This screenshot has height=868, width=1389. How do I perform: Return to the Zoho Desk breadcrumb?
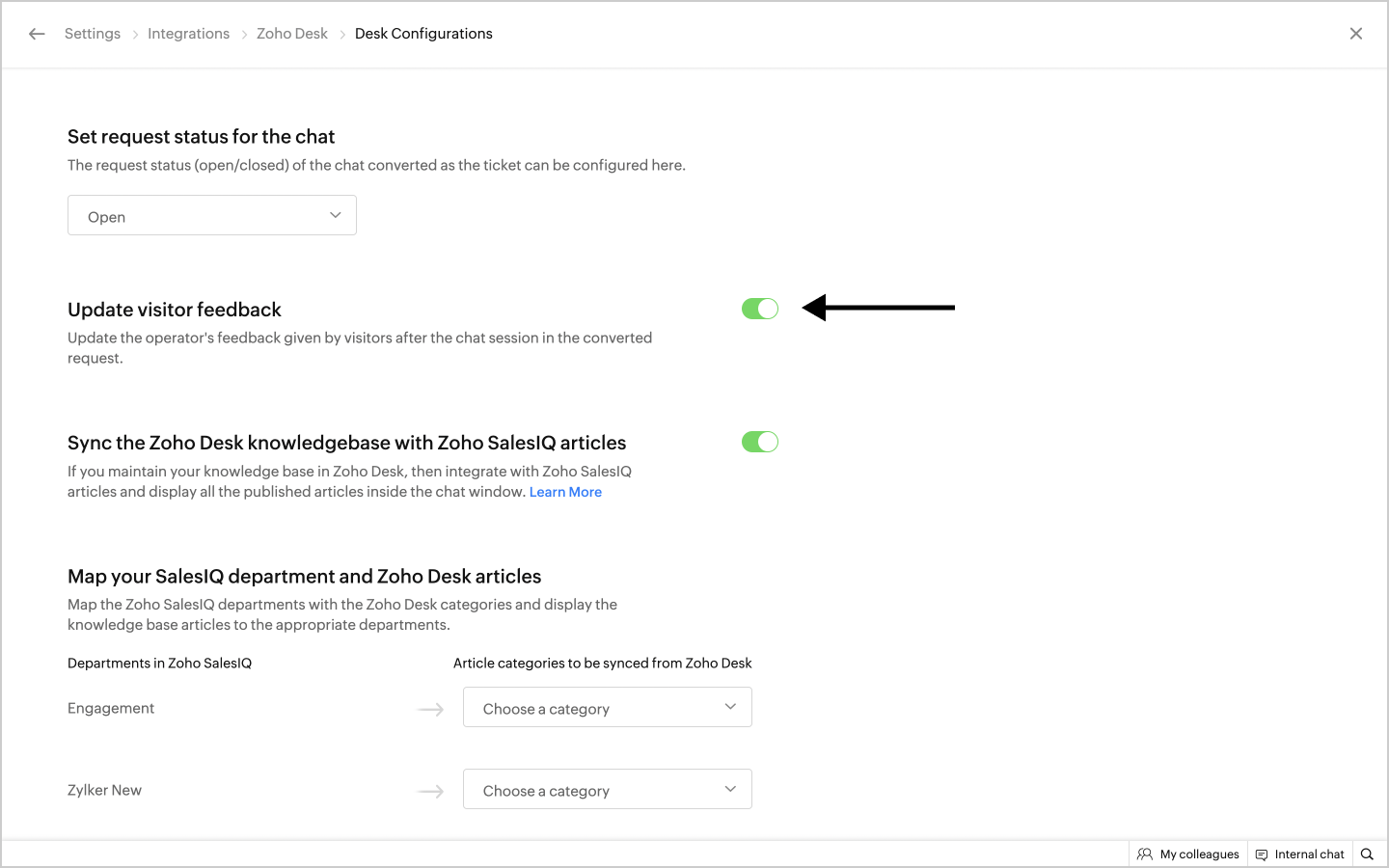[292, 34]
